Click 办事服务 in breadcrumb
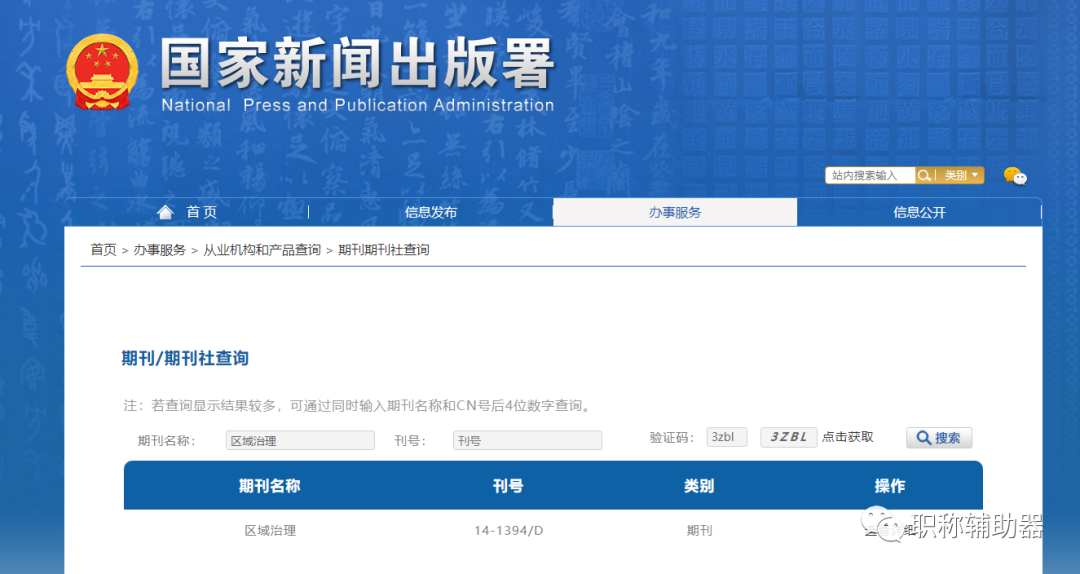The width and height of the screenshot is (1080, 574). click(160, 250)
